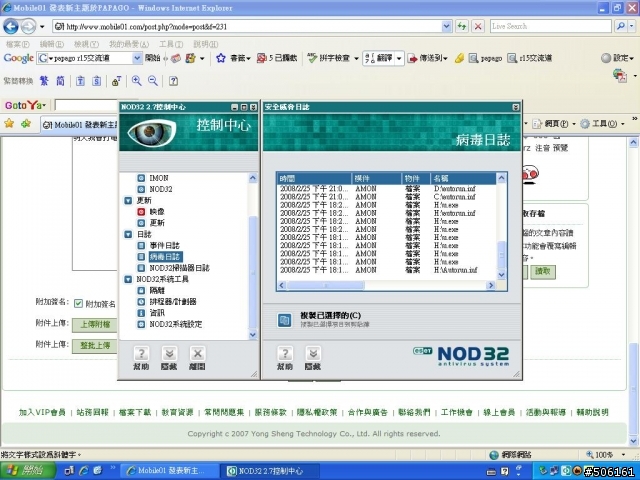
Task: Click the Live Search magnifier button
Action: click(x=620, y=26)
